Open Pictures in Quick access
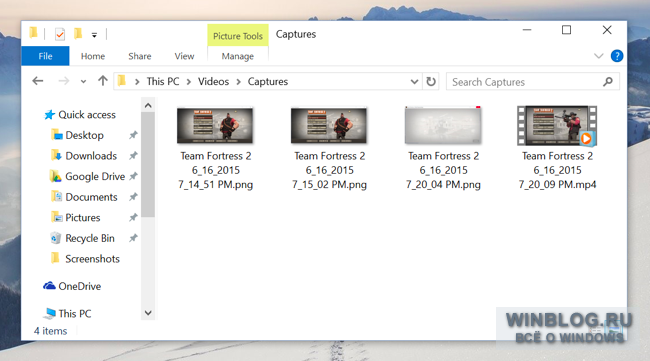 tap(82, 218)
